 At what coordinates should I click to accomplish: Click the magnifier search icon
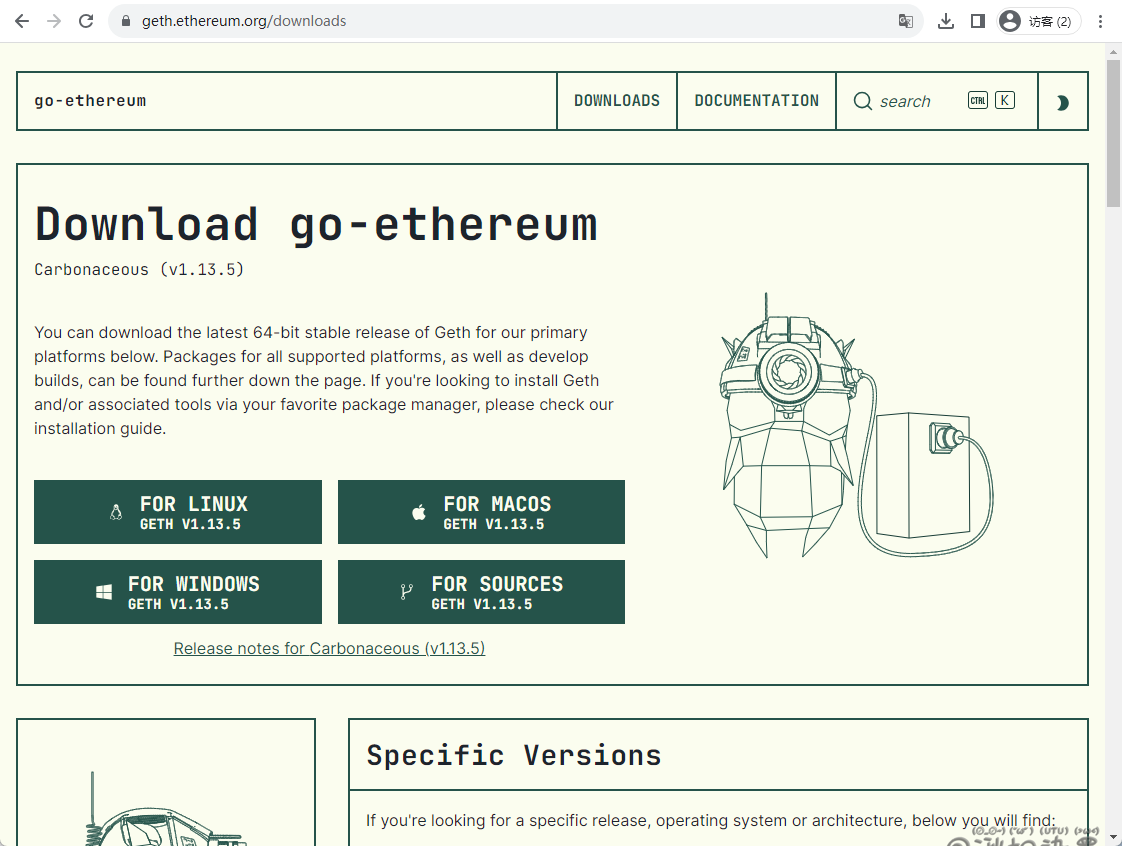click(862, 101)
